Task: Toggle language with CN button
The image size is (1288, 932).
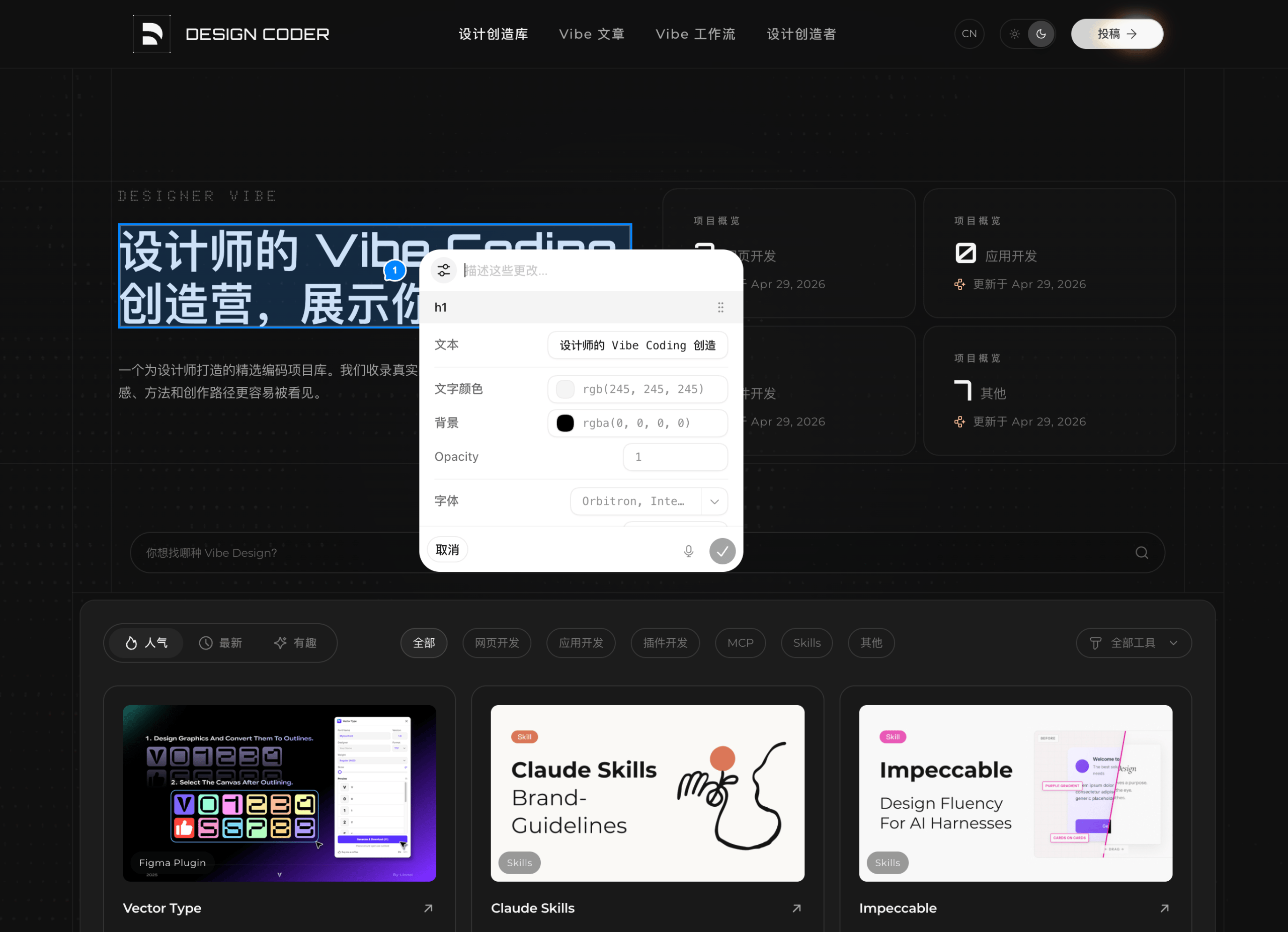Action: [970, 34]
